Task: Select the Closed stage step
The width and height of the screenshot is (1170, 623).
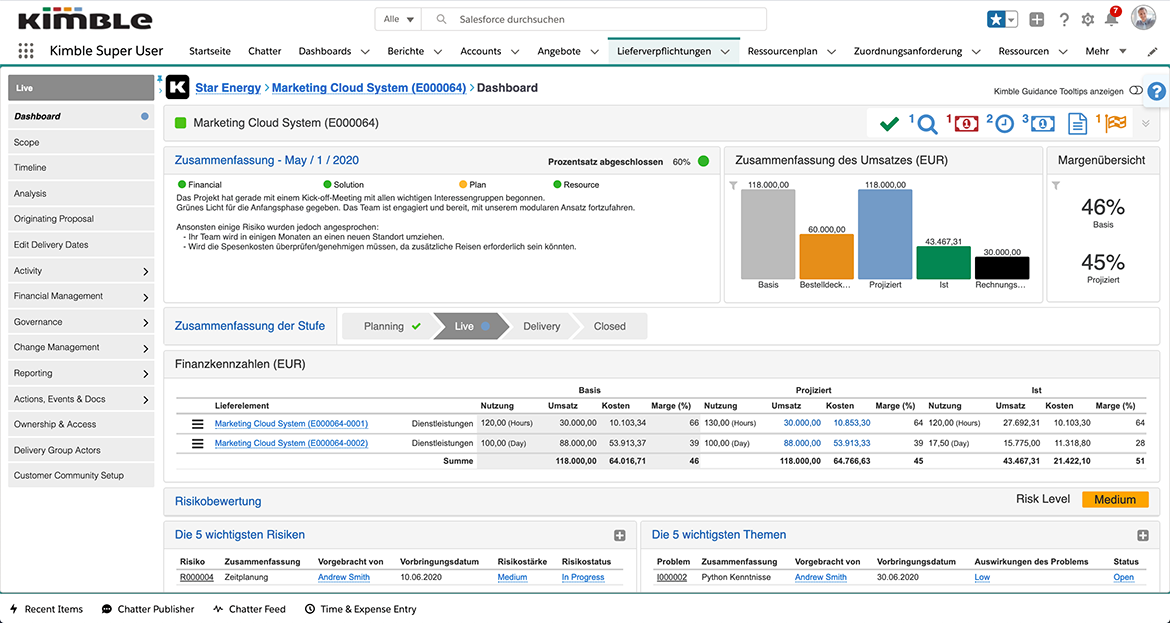Action: [x=610, y=326]
